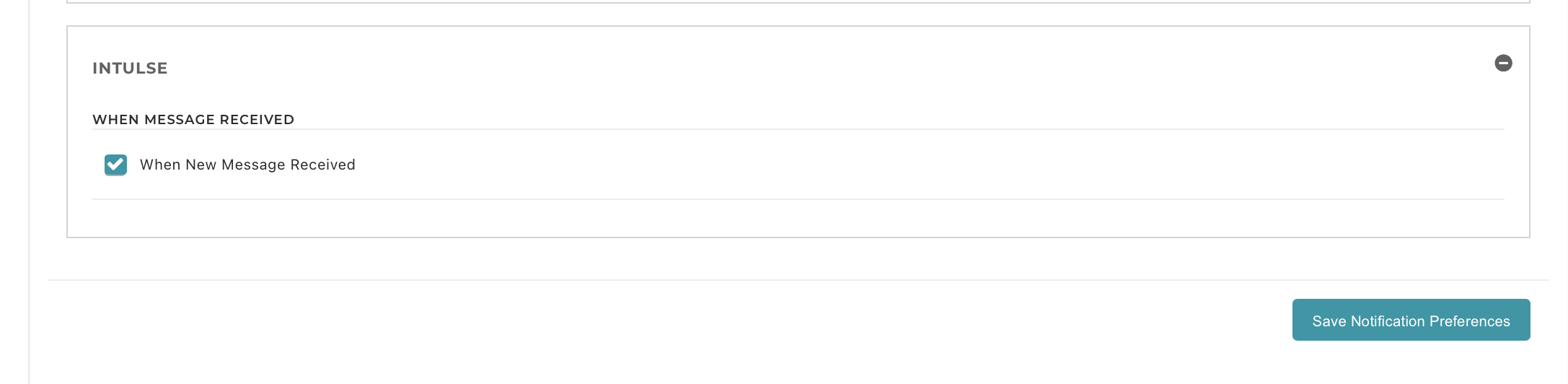The height and width of the screenshot is (384, 1568).
Task: Click the teal checkmark box
Action: [115, 165]
